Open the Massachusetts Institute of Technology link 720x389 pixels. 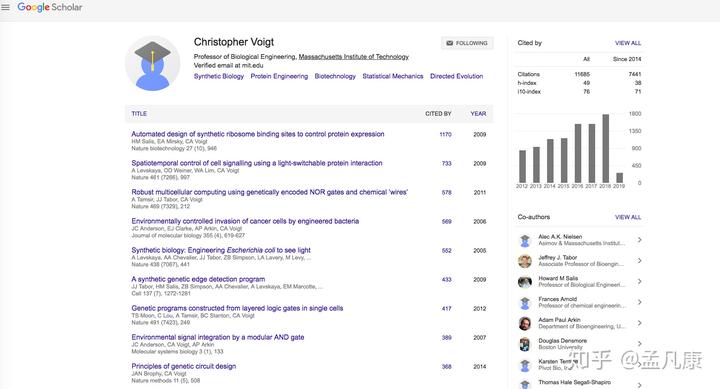coord(354,56)
